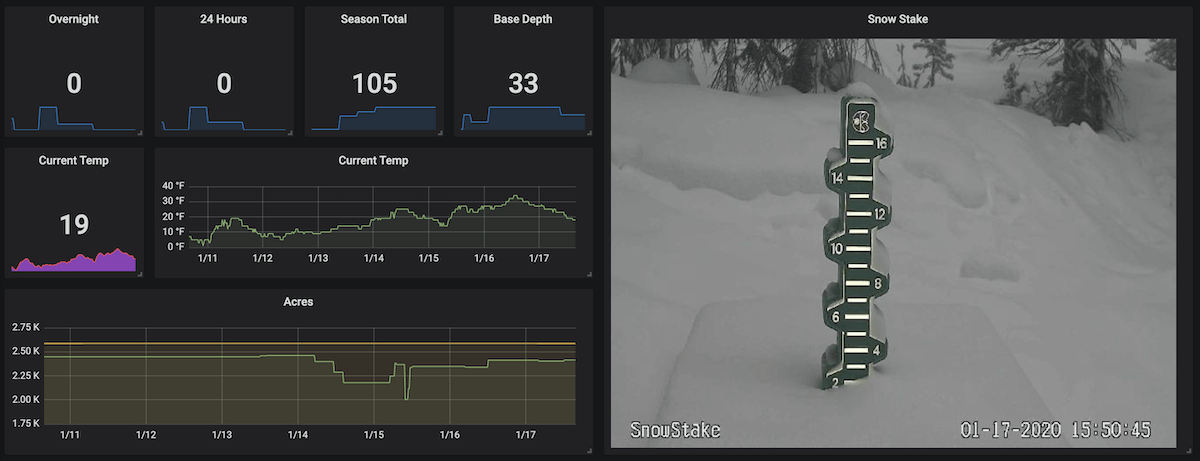Open the Base Depth panel title menu
Screen dimensions: 1200x461
[523, 20]
